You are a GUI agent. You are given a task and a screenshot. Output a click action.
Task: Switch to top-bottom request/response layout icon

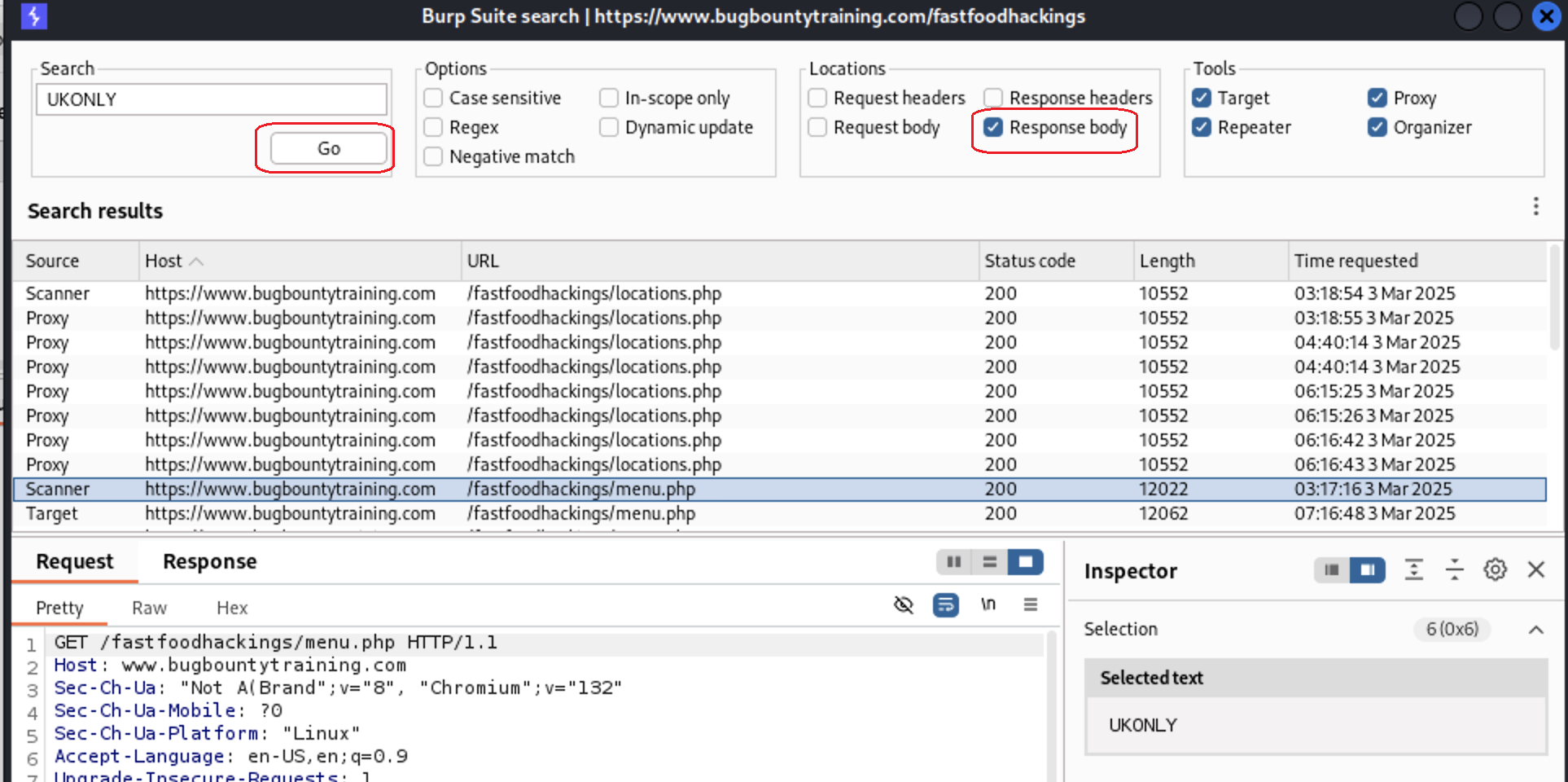[990, 562]
